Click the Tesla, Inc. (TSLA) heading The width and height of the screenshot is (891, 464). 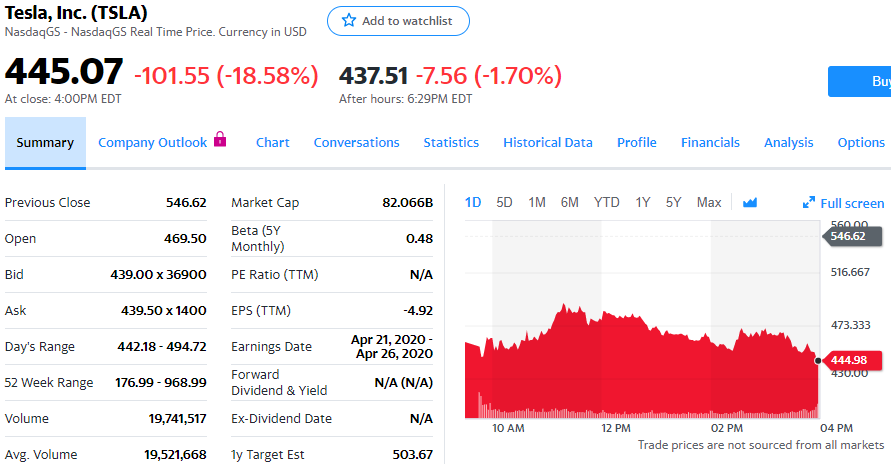click(x=76, y=12)
